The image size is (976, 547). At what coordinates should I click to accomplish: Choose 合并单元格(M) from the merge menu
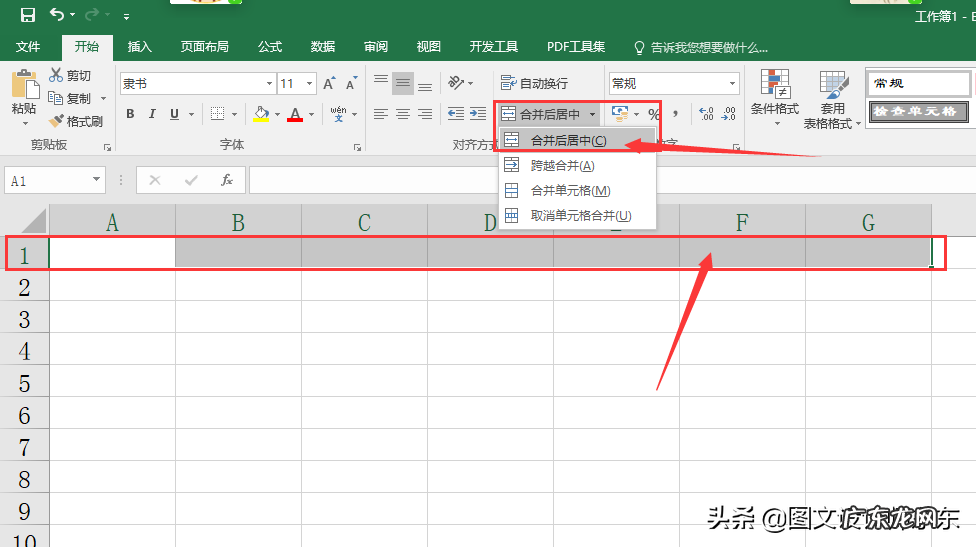pos(578,190)
